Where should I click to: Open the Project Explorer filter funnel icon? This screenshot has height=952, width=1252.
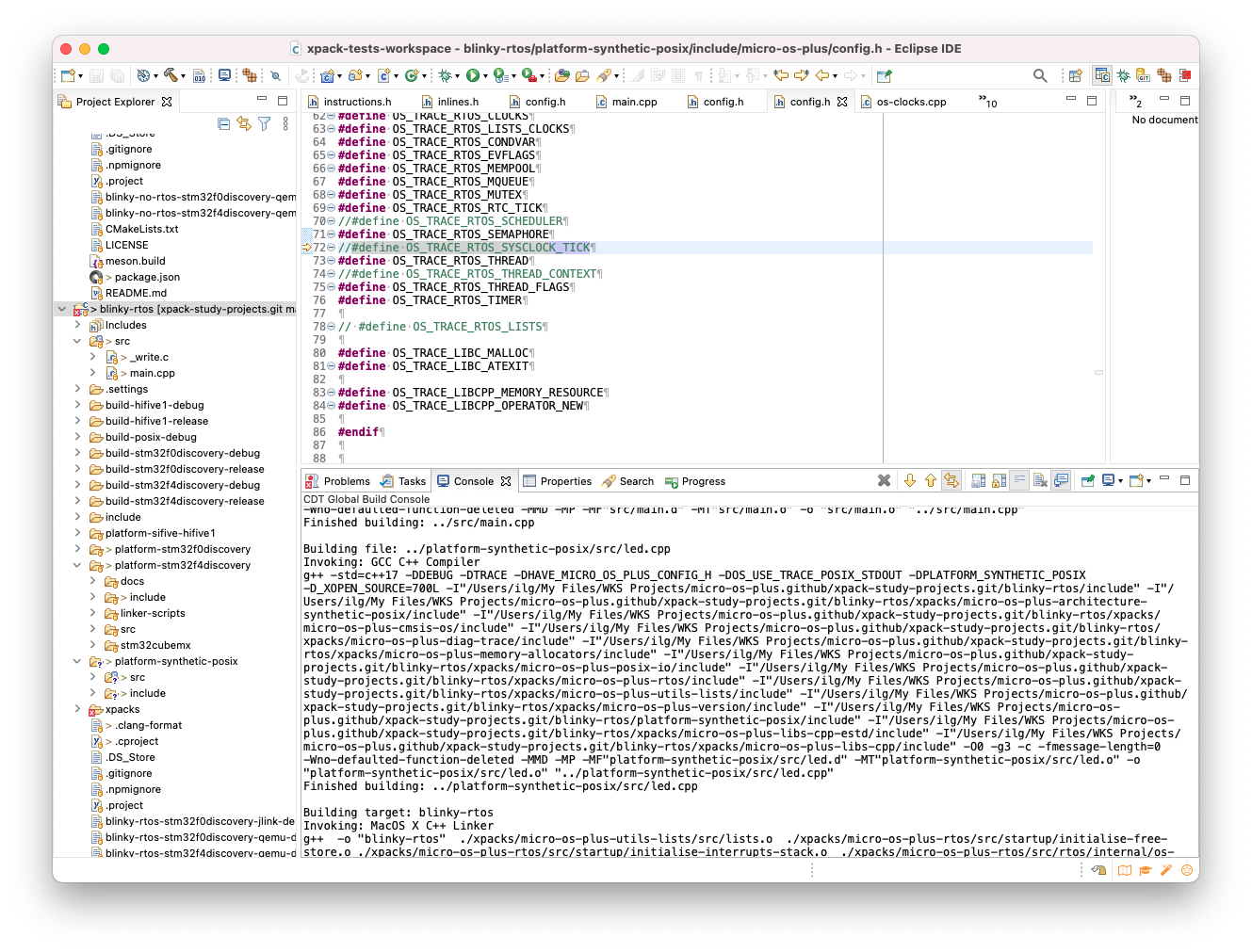point(265,123)
